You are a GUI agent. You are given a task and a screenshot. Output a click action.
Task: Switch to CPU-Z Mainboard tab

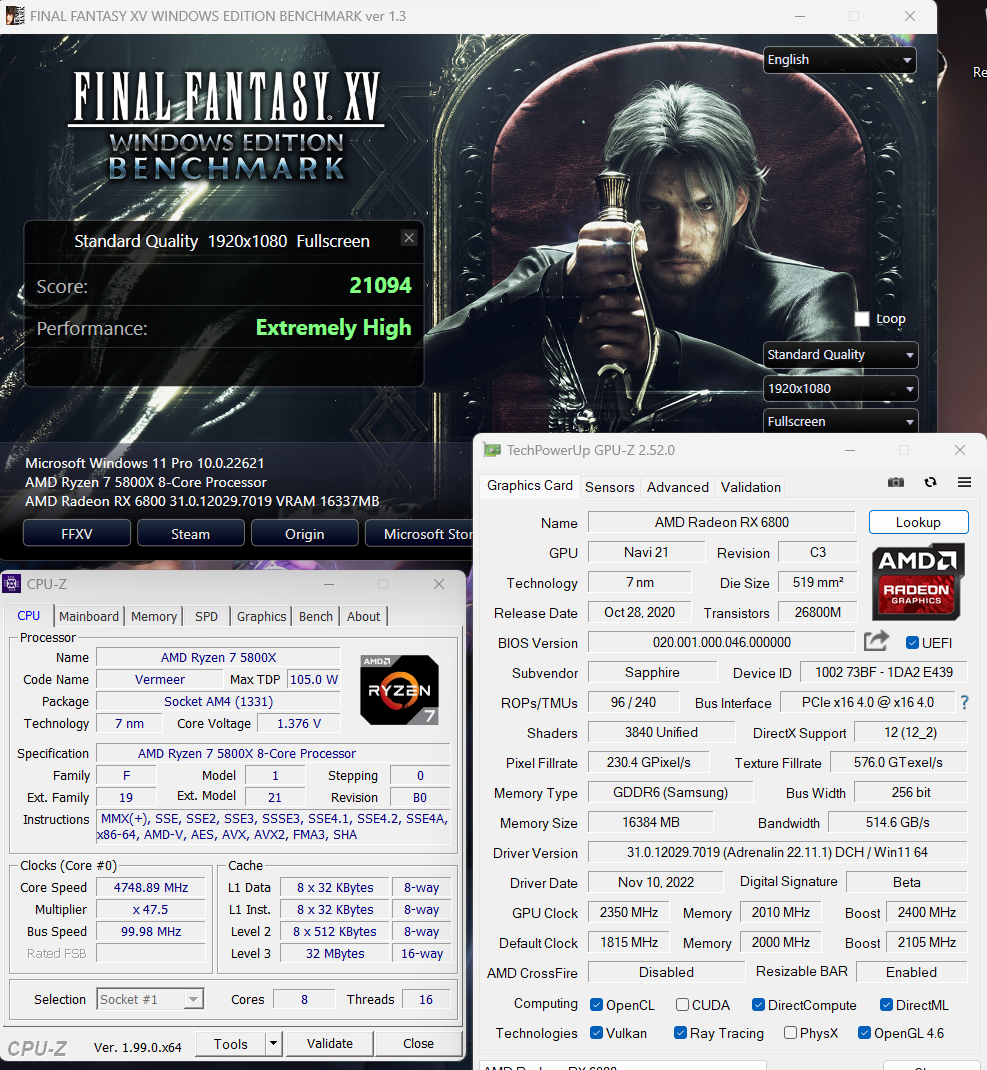(89, 616)
